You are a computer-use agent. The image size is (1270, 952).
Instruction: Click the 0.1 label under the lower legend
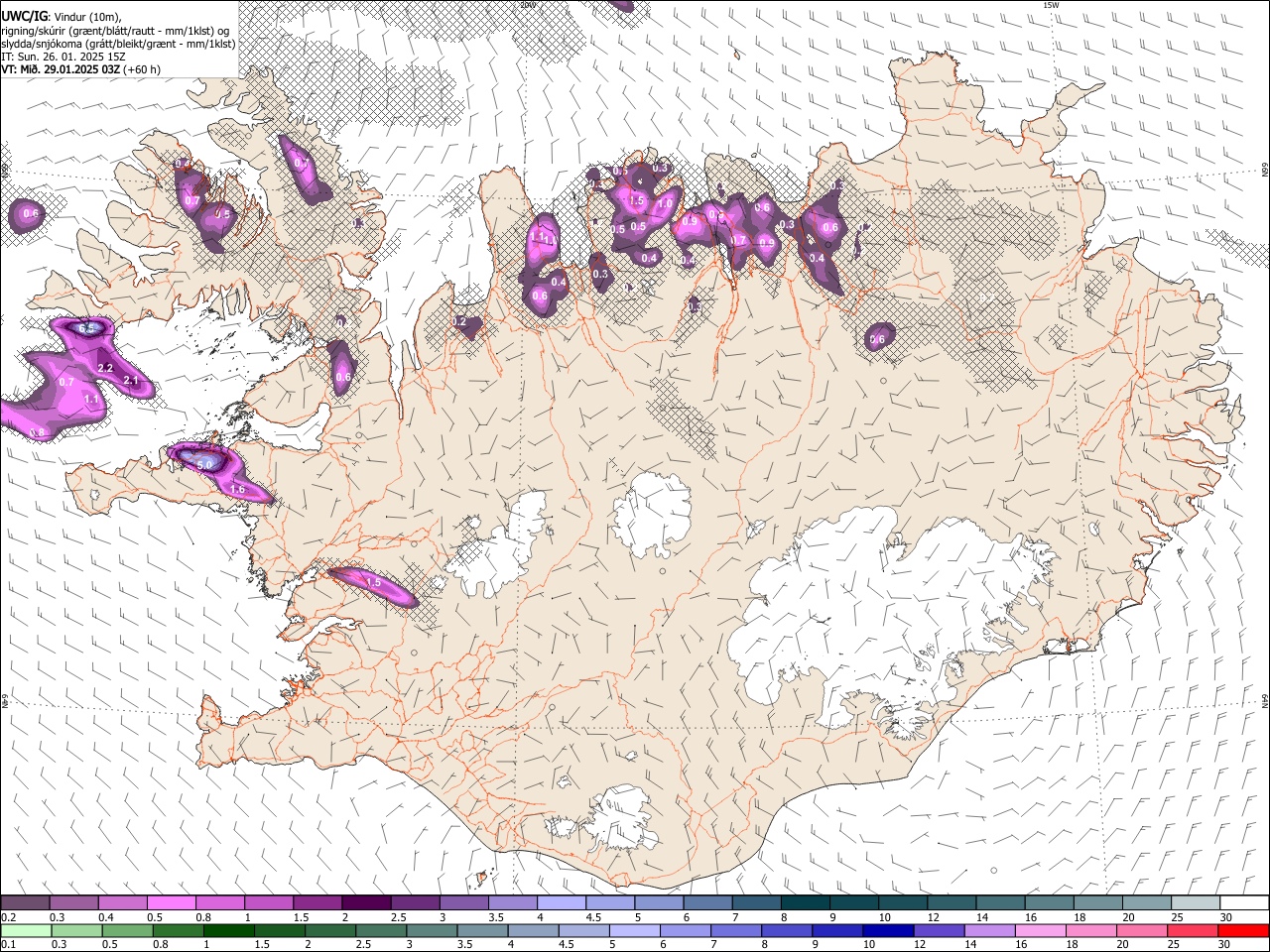[x=8, y=945]
